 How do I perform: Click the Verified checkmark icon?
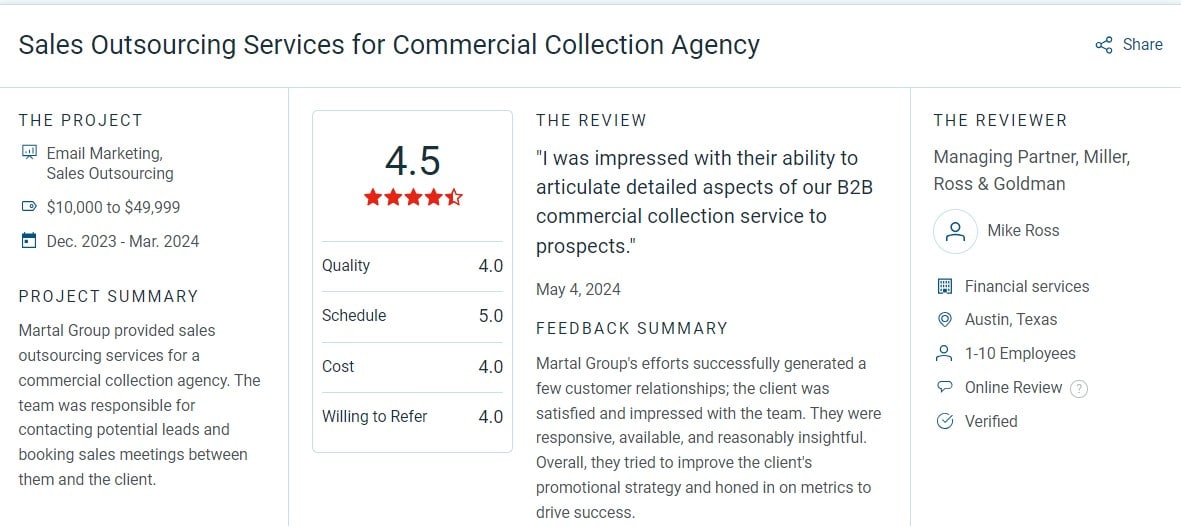tap(944, 421)
